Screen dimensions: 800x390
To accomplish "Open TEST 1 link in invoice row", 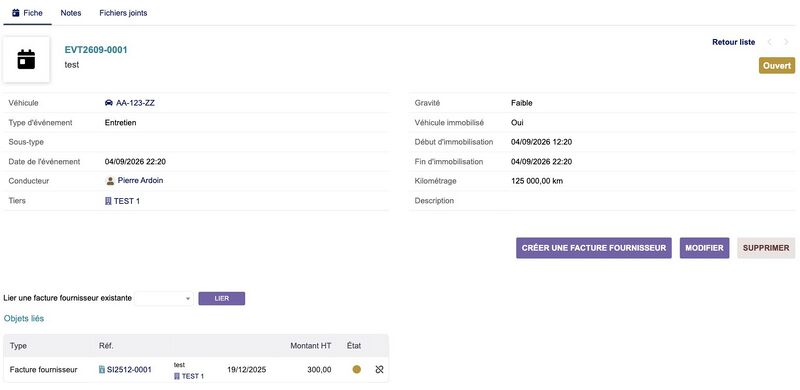I will [193, 376].
